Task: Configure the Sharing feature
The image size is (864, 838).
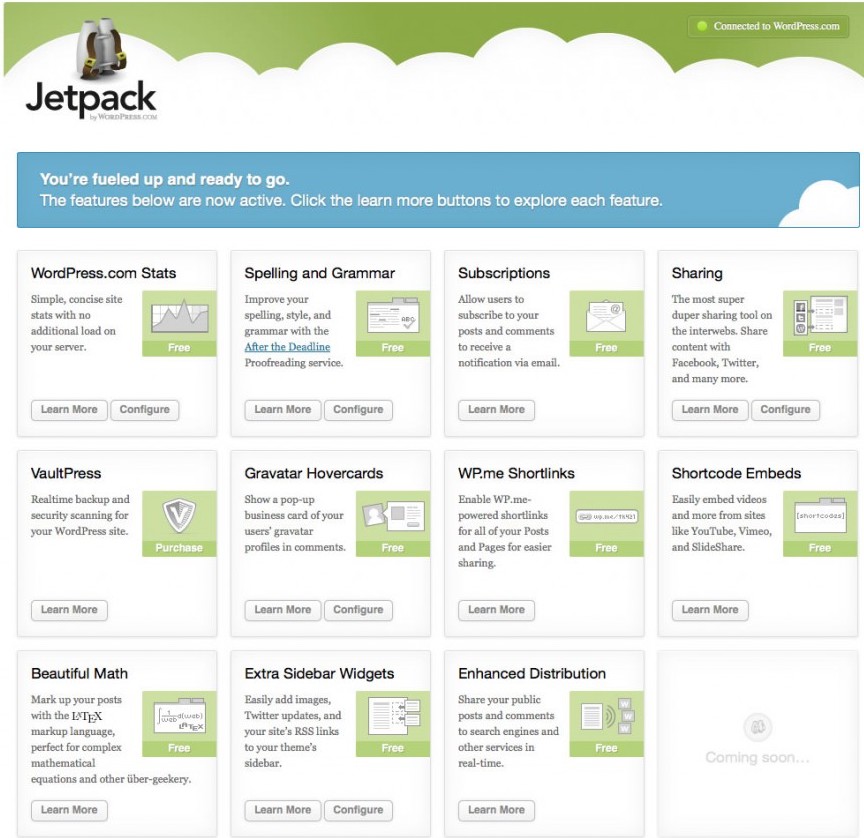Action: (x=785, y=409)
